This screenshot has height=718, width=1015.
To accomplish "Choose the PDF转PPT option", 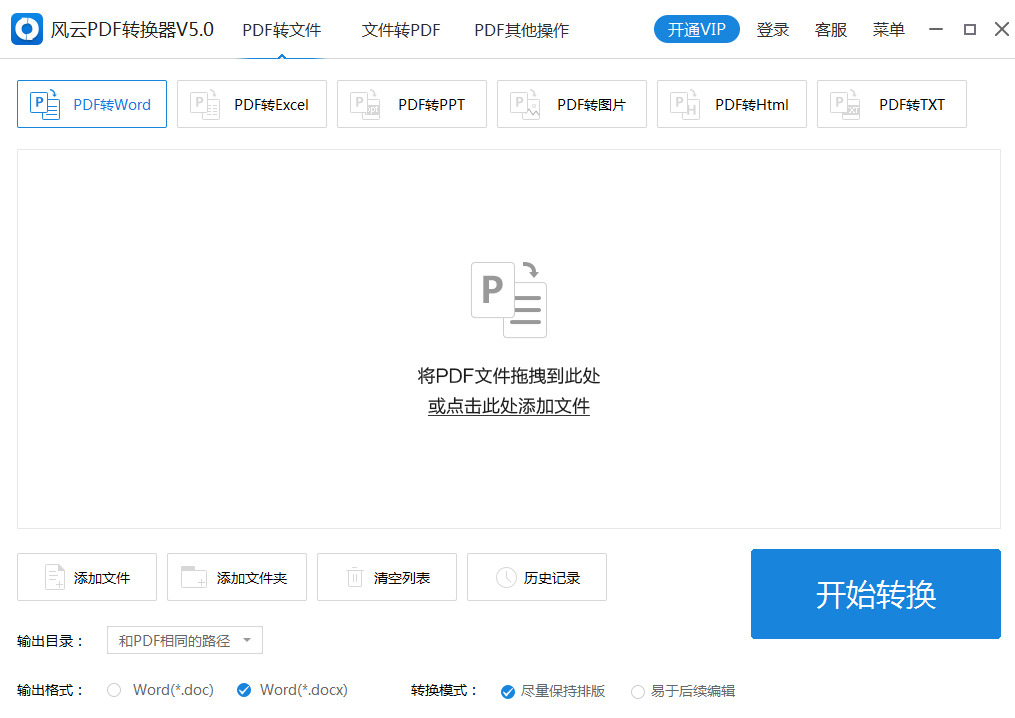I will click(x=412, y=104).
